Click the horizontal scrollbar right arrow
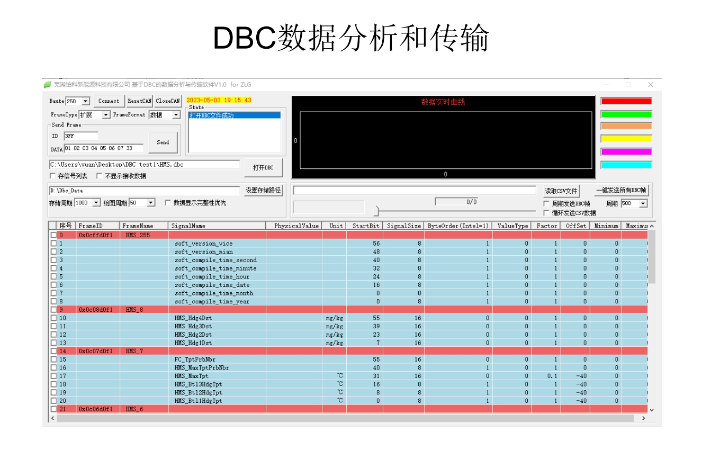Image resolution: width=720 pixels, height=450 pixels. [643, 418]
